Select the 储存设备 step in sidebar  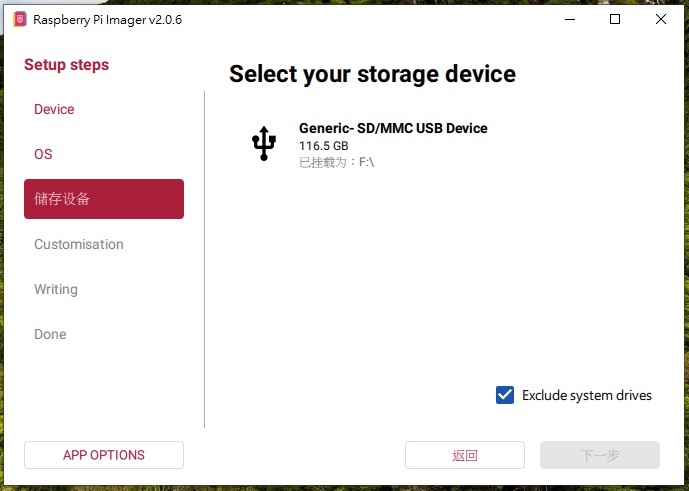coord(104,199)
